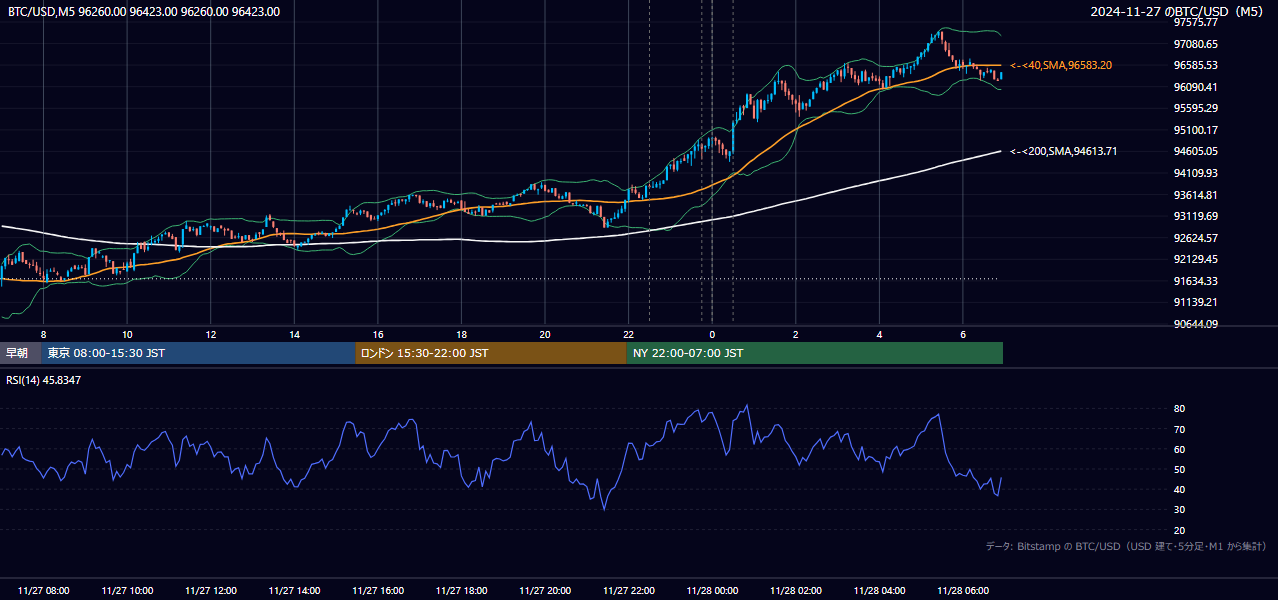The height and width of the screenshot is (600, 1278).
Task: Click the 11/27 12:00 date label
Action: [211, 591]
